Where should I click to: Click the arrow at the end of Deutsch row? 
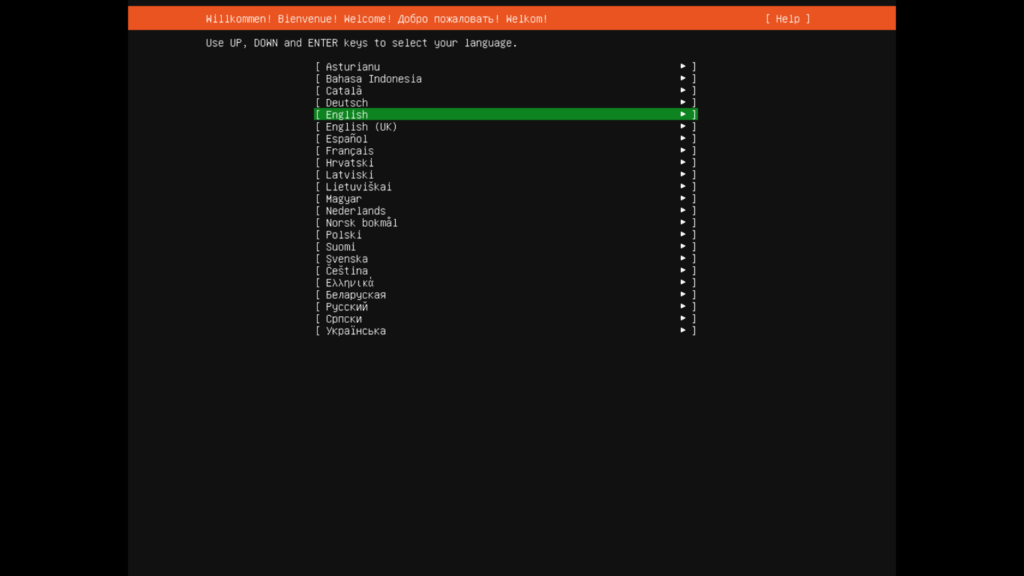[683, 102]
